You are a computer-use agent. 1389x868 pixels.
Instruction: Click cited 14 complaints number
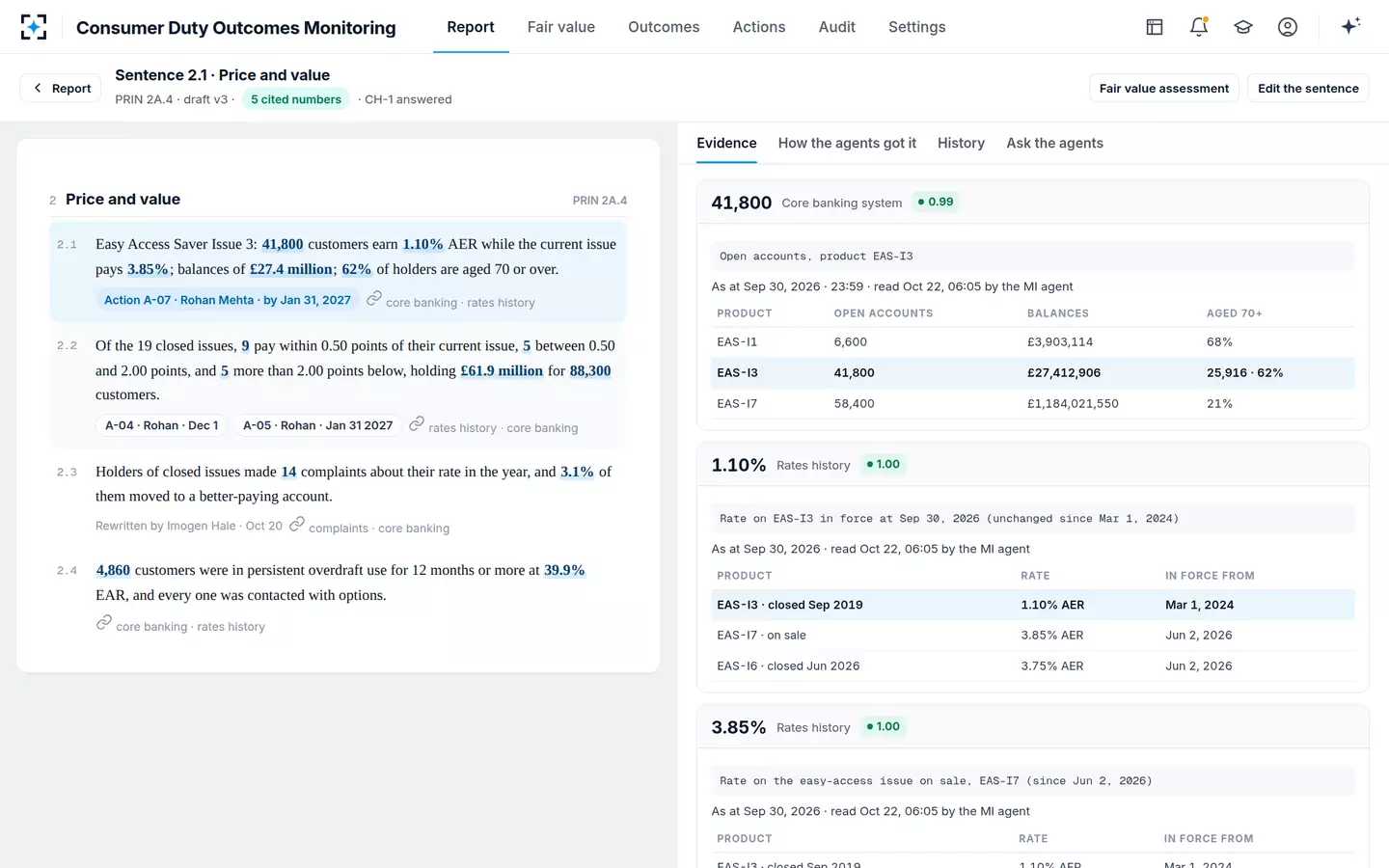point(288,473)
